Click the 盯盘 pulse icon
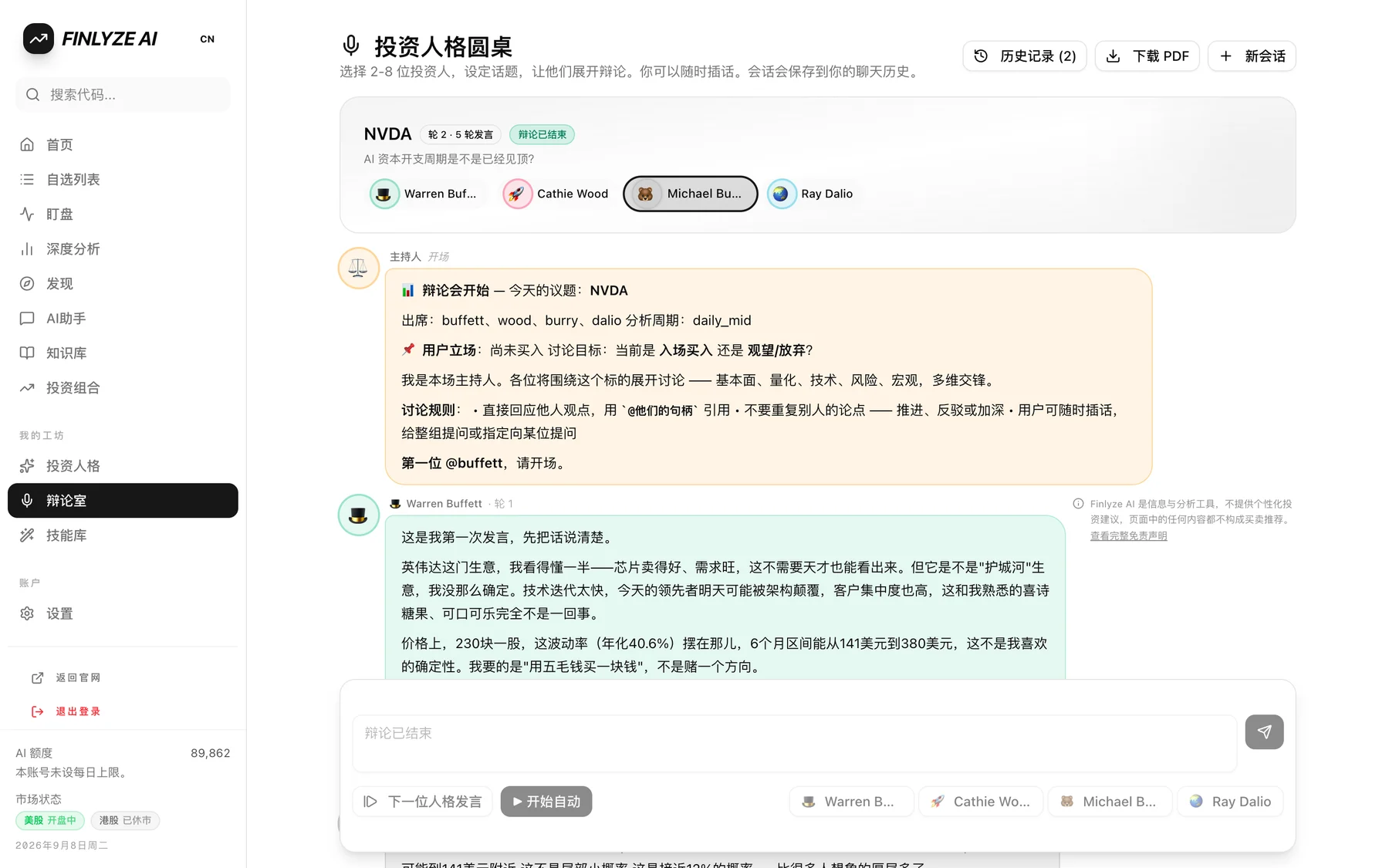The height and width of the screenshot is (868, 1389). (x=27, y=214)
